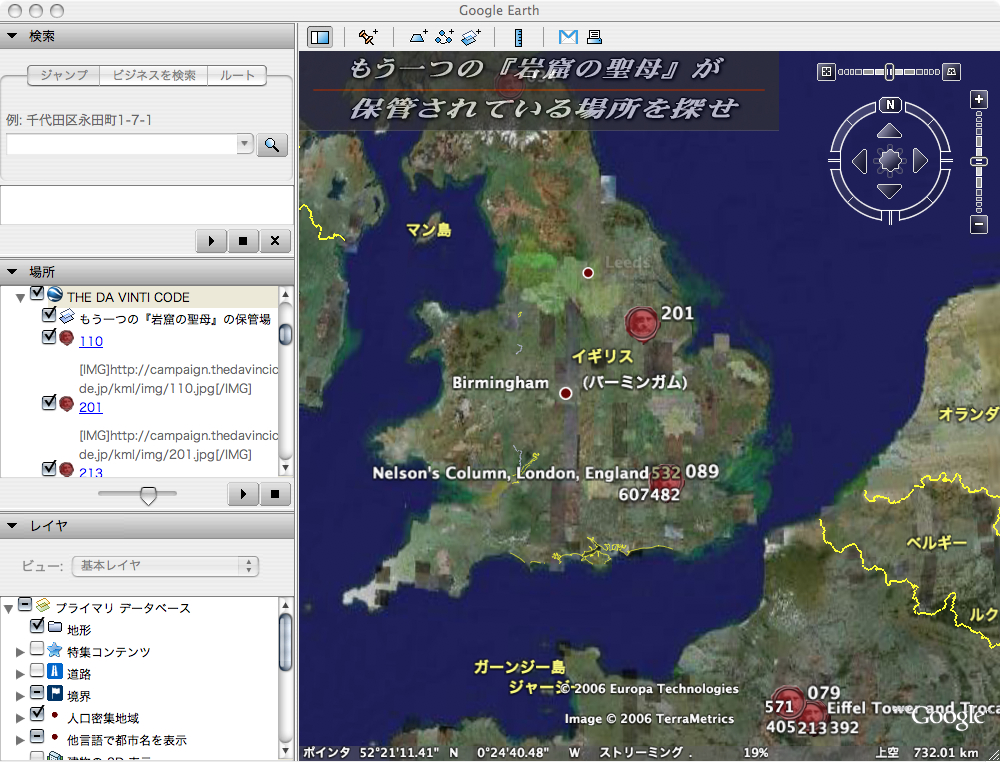Collapse the 場所 panel
Image resolution: width=1000 pixels, height=762 pixels.
(x=12, y=272)
